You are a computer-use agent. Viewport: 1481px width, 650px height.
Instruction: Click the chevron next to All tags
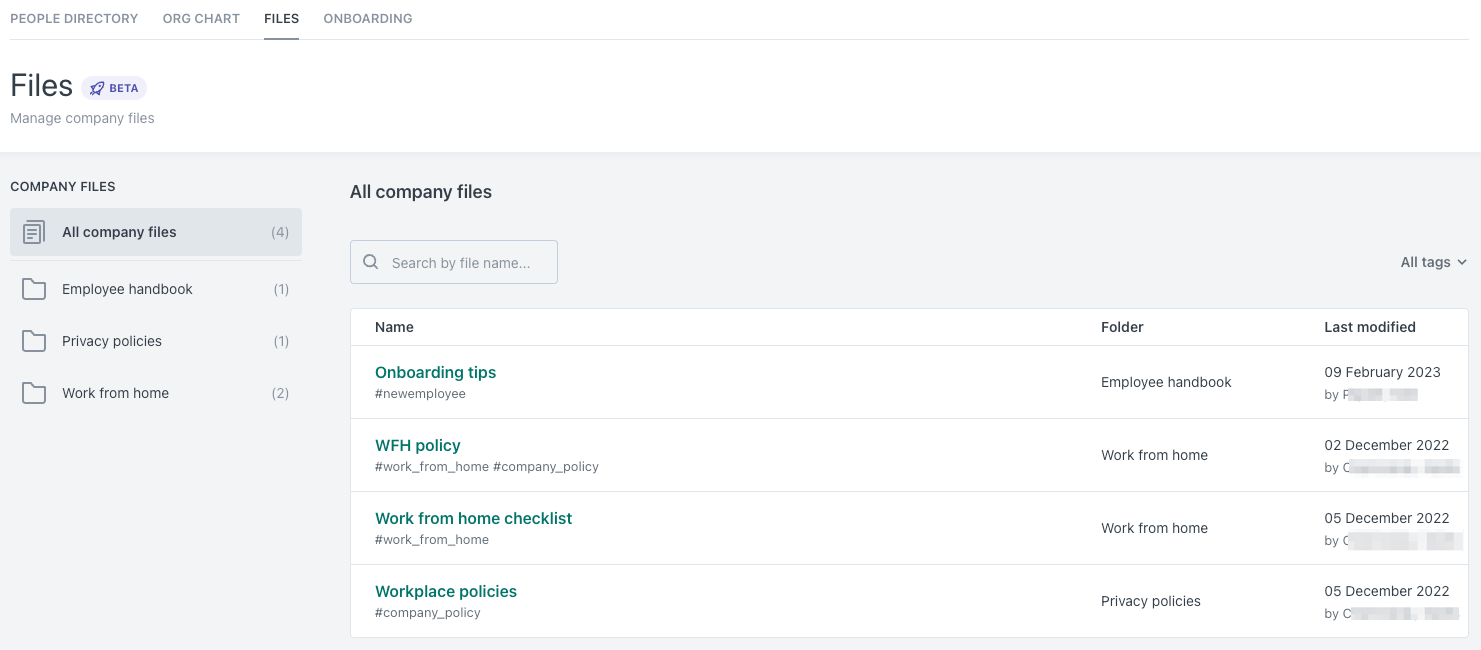pyautogui.click(x=1461, y=262)
